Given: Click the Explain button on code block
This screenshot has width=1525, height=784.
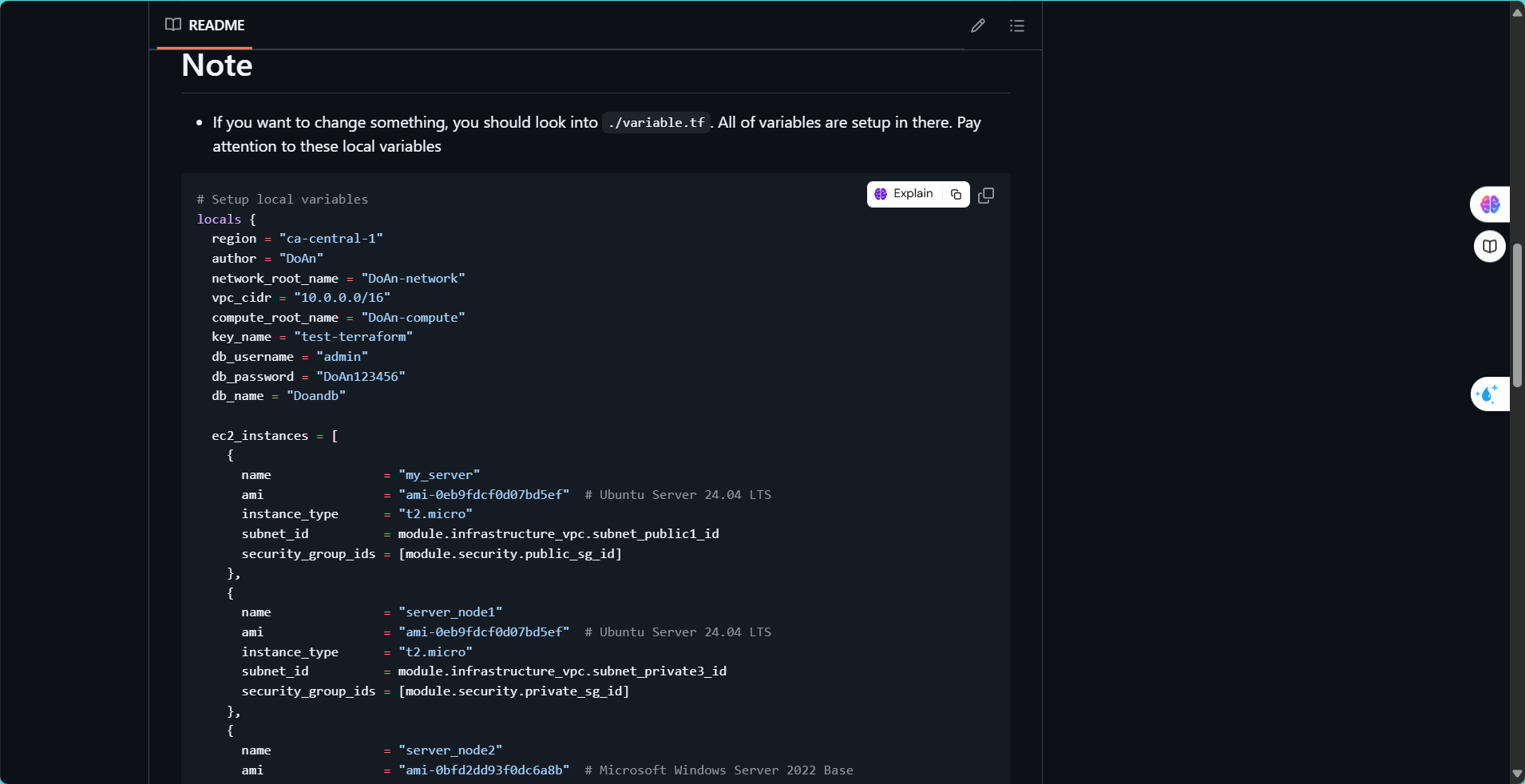Looking at the screenshot, I should coord(904,194).
